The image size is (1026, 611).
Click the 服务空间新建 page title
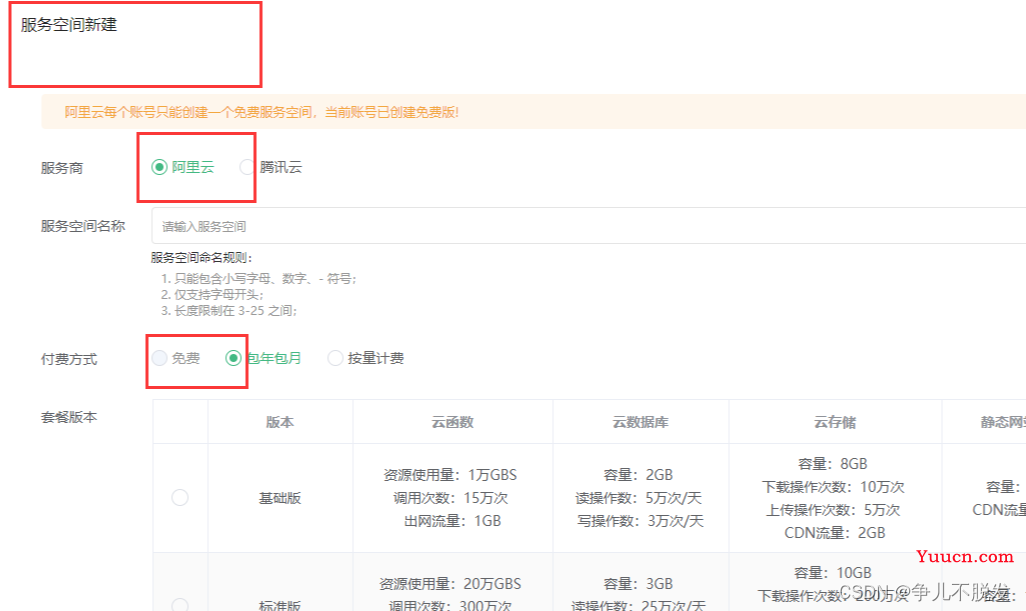69,25
